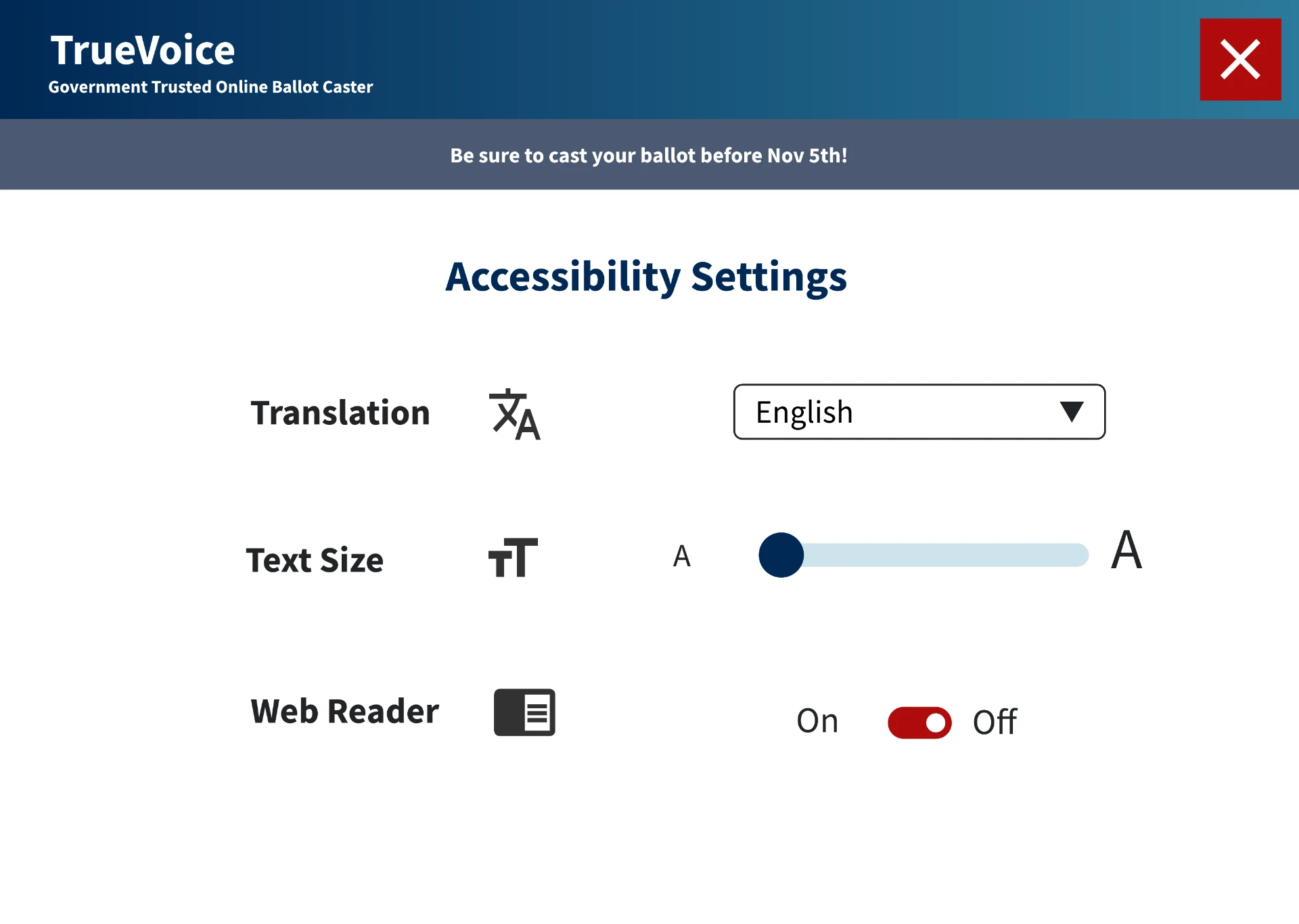This screenshot has width=1299, height=924.
Task: Close the Accessibility Settings with the red X
Action: [1240, 60]
